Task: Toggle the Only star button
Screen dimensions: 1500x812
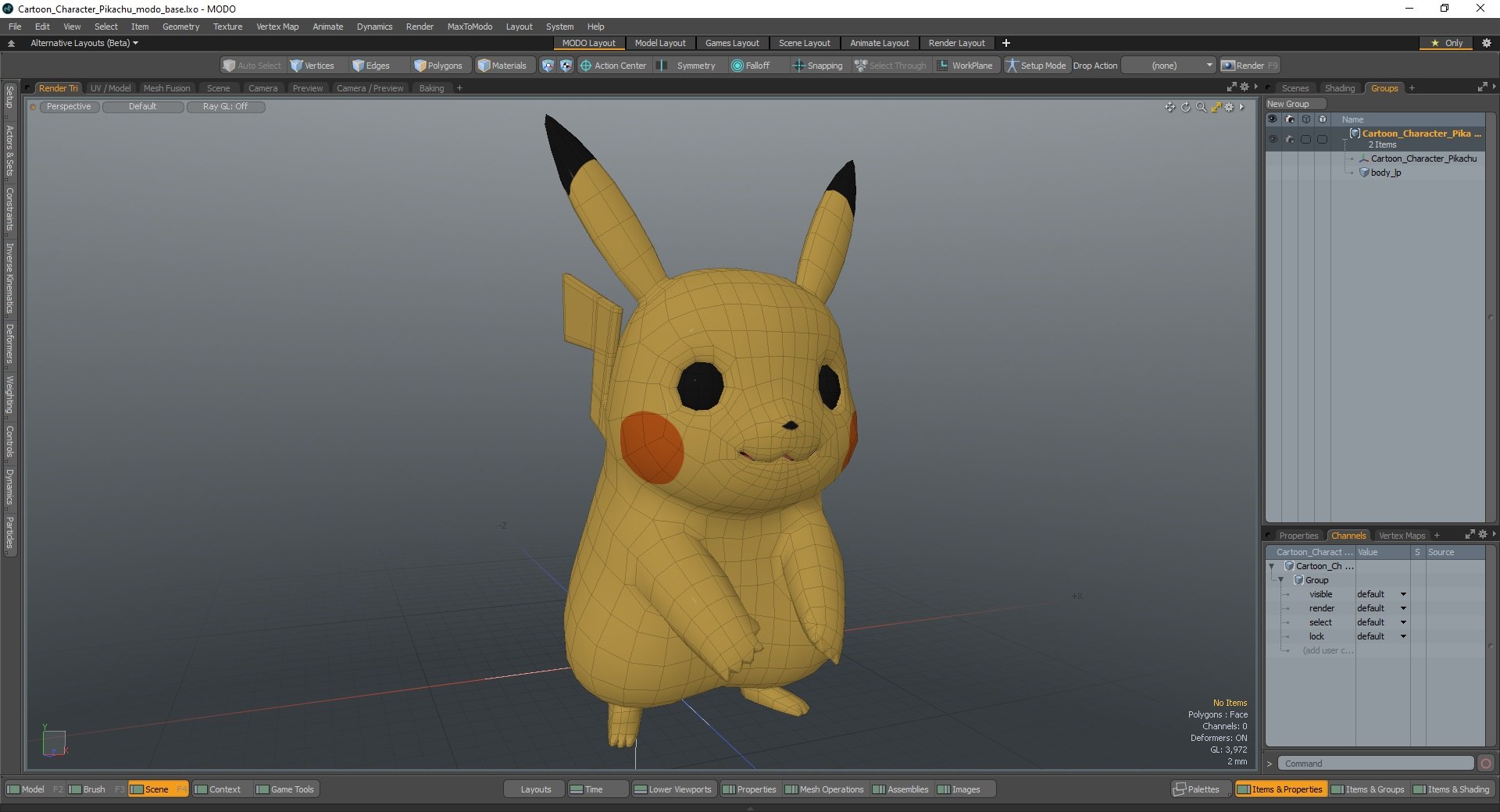Action: (1447, 43)
